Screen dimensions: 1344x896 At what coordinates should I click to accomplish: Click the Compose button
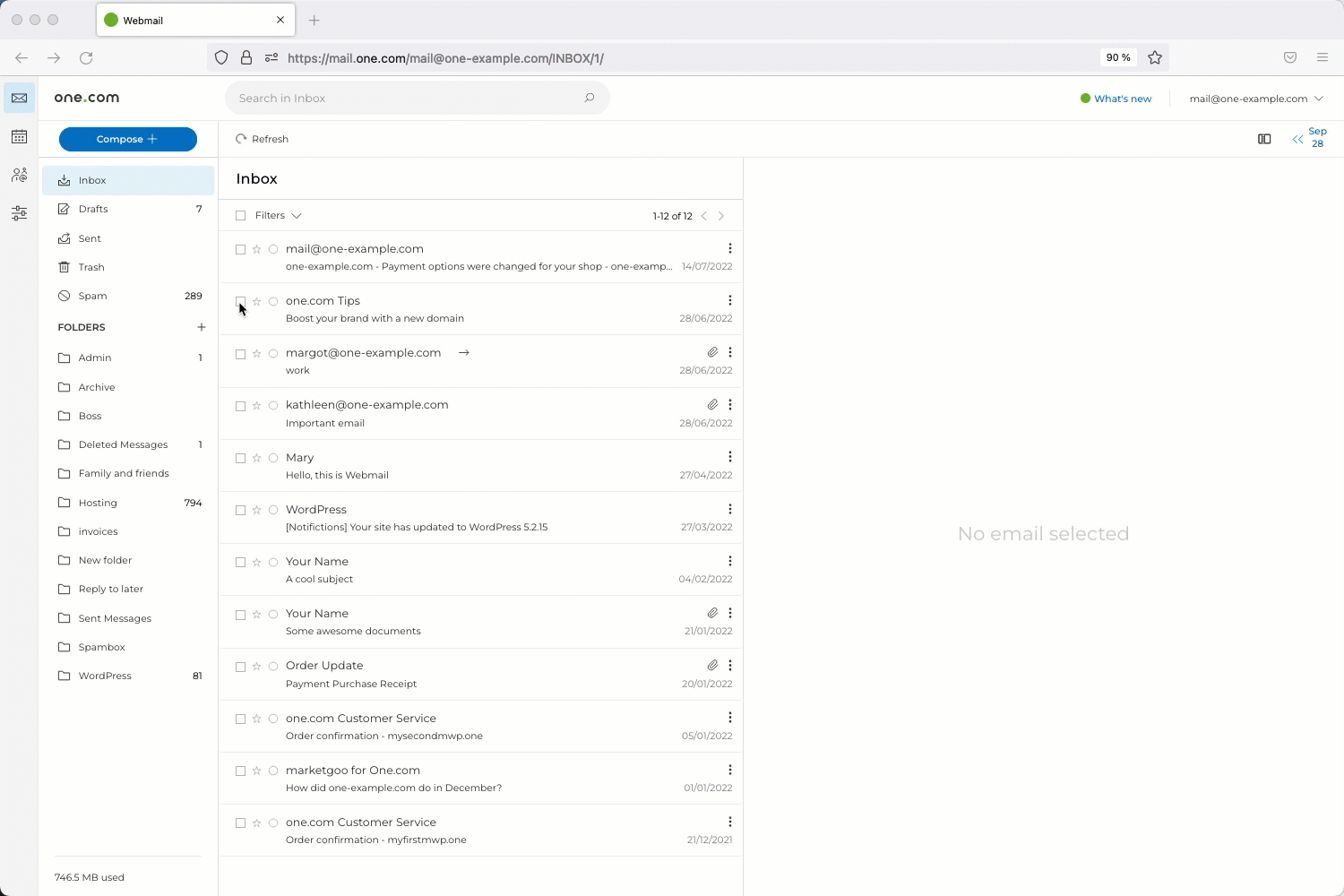point(127,139)
